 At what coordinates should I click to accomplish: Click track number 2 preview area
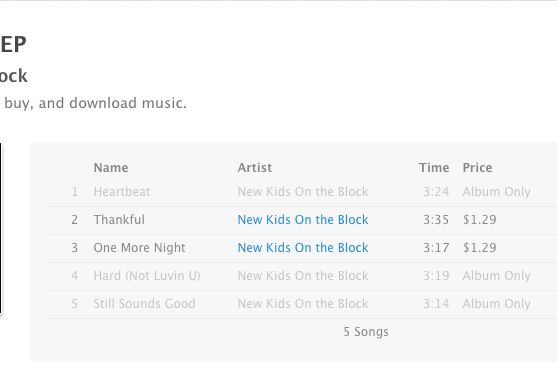pos(74,220)
